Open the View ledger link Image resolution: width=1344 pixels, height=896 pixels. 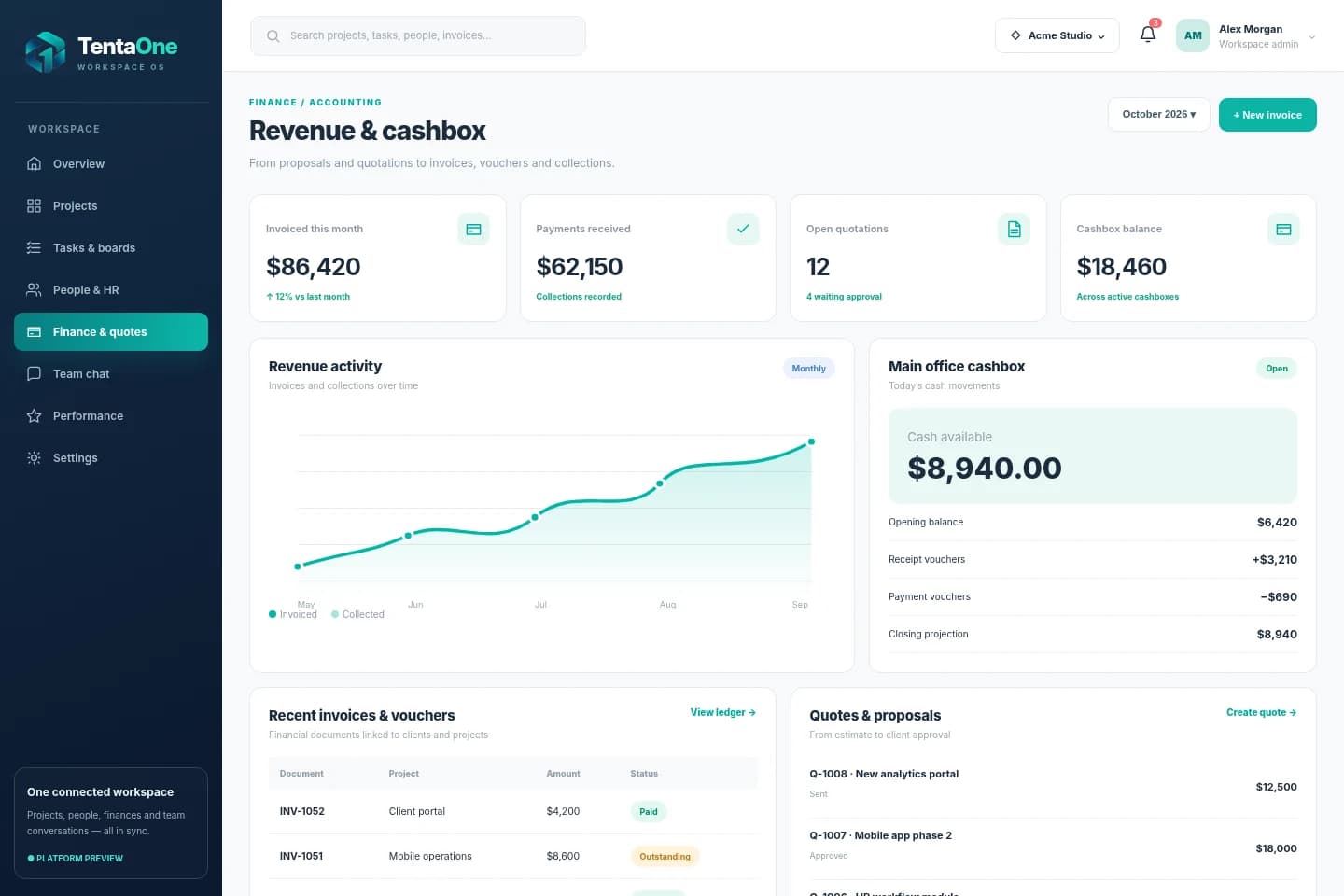[723, 712]
